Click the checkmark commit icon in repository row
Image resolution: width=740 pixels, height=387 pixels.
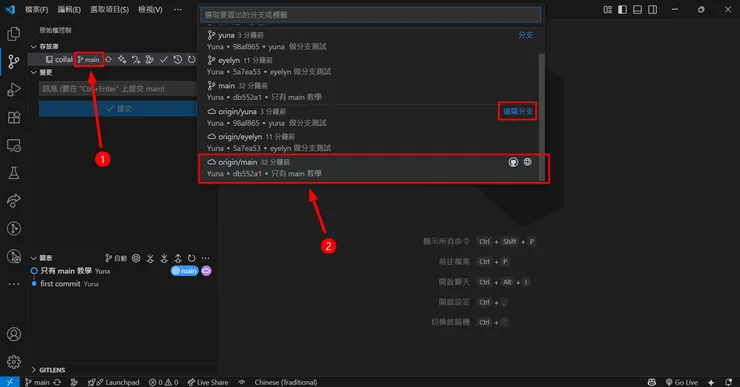point(164,59)
